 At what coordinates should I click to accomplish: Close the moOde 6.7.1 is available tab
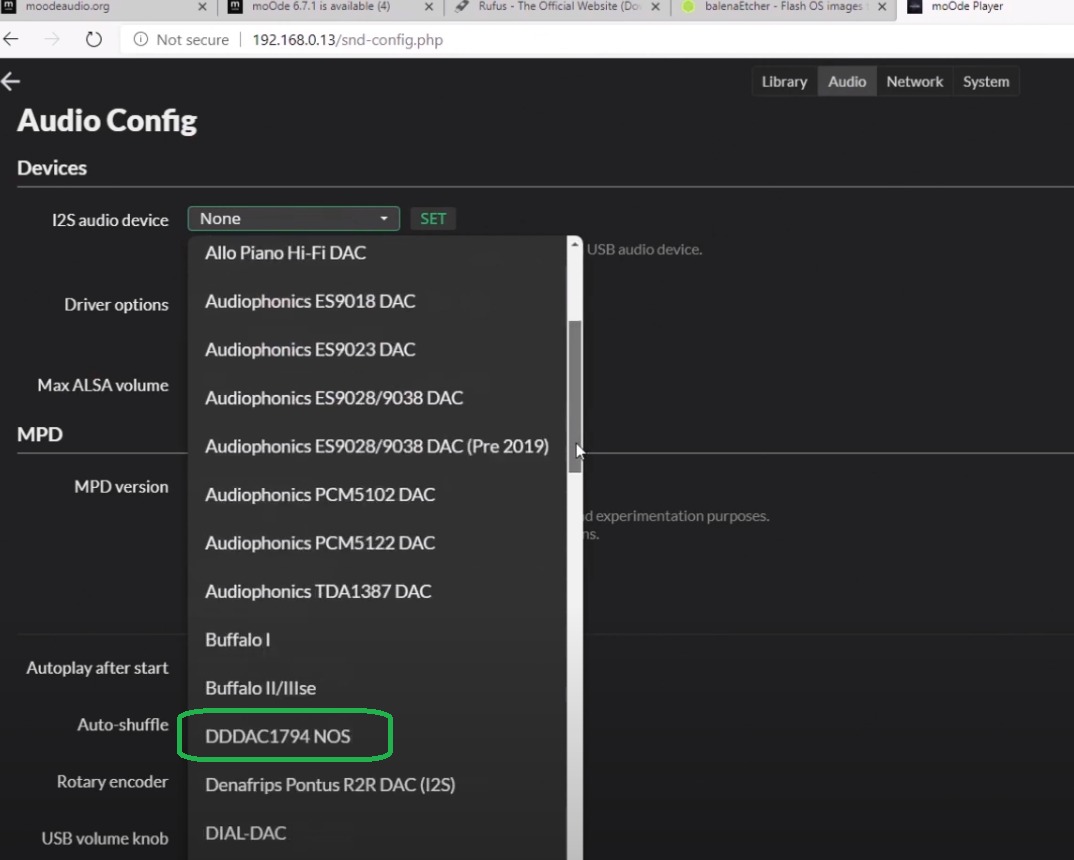click(x=429, y=7)
